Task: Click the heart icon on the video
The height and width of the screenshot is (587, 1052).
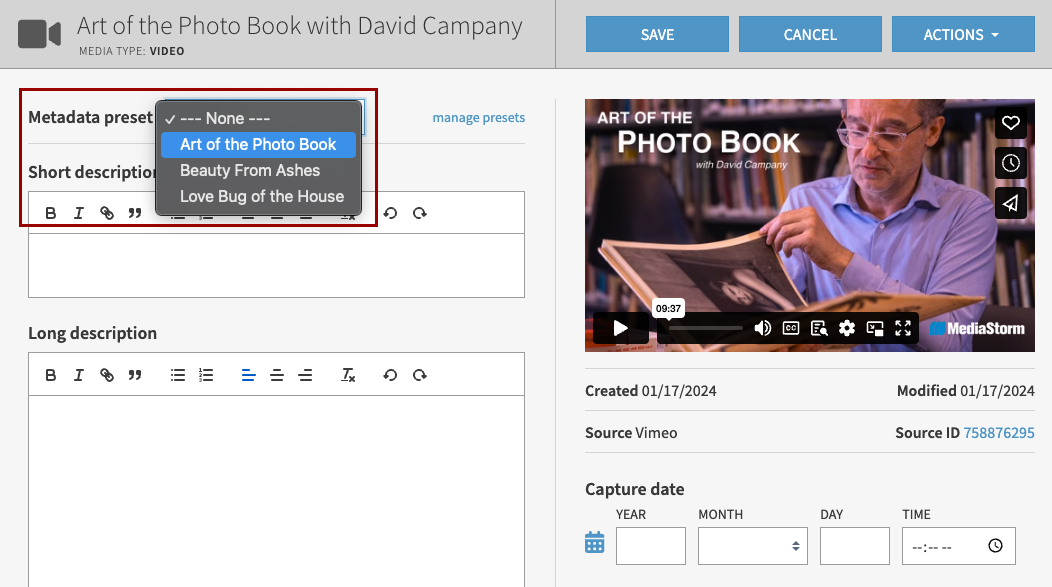Action: 1011,123
